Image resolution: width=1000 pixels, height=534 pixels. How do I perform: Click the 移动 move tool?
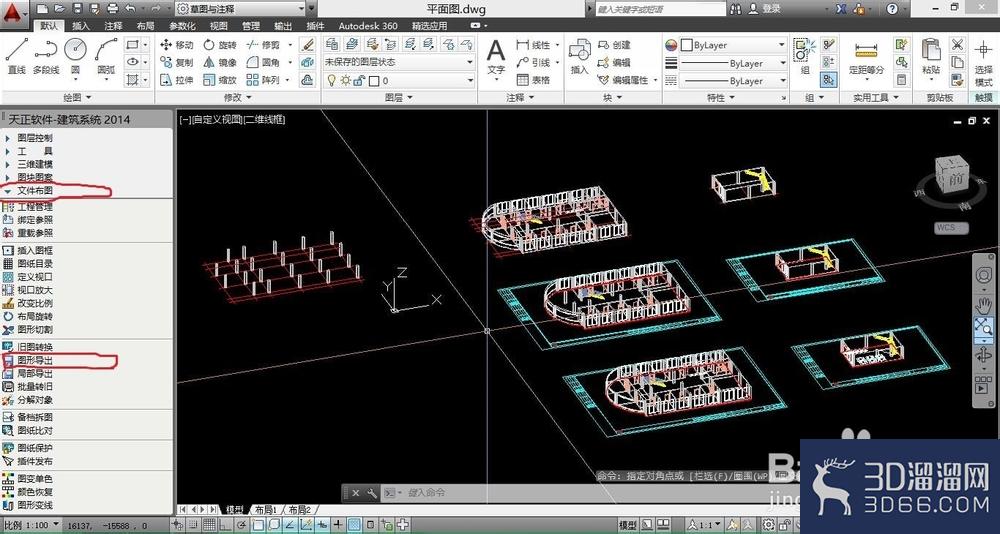coord(177,45)
